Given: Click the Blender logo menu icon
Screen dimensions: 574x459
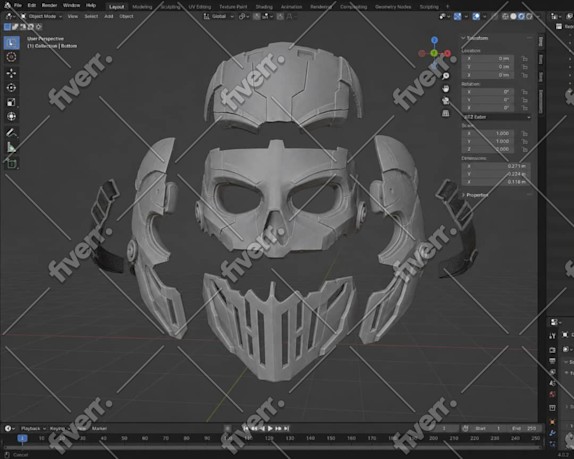Looking at the screenshot, I should [7, 5].
